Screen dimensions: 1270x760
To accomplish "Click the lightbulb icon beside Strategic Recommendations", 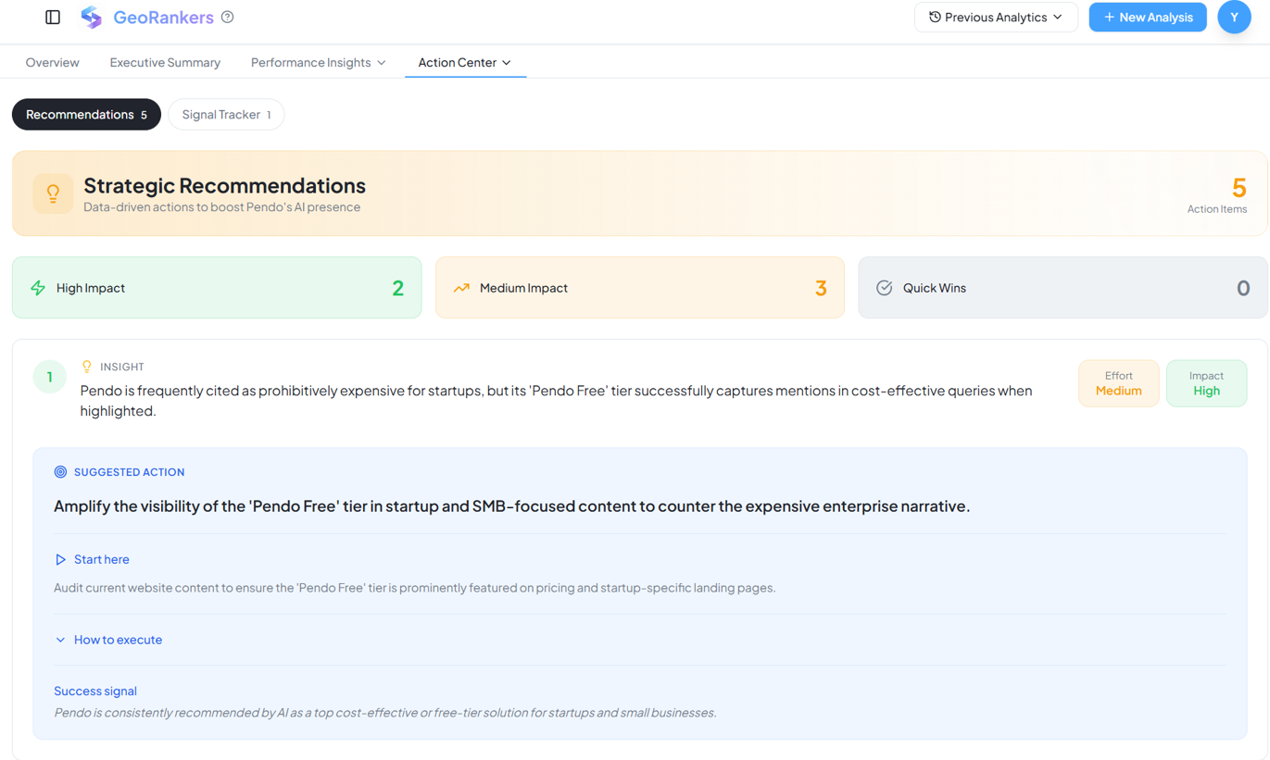I will click(x=53, y=194).
